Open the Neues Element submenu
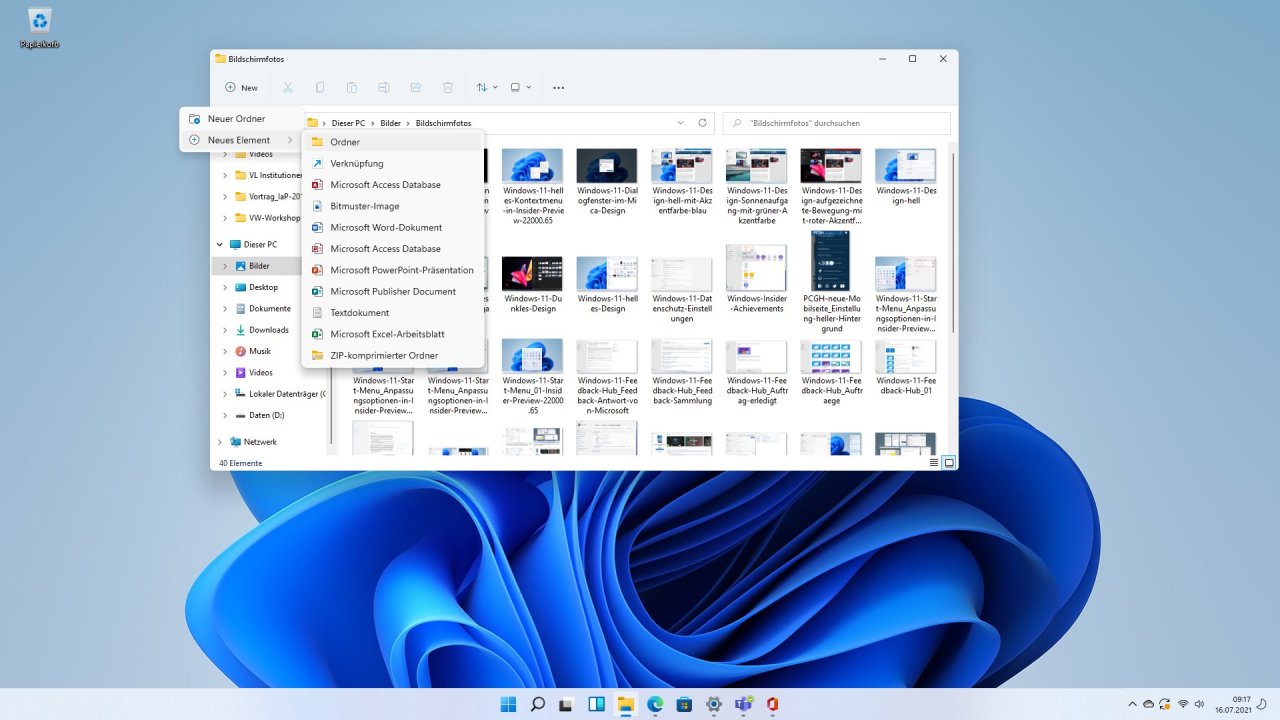This screenshot has width=1280, height=720. pos(241,140)
